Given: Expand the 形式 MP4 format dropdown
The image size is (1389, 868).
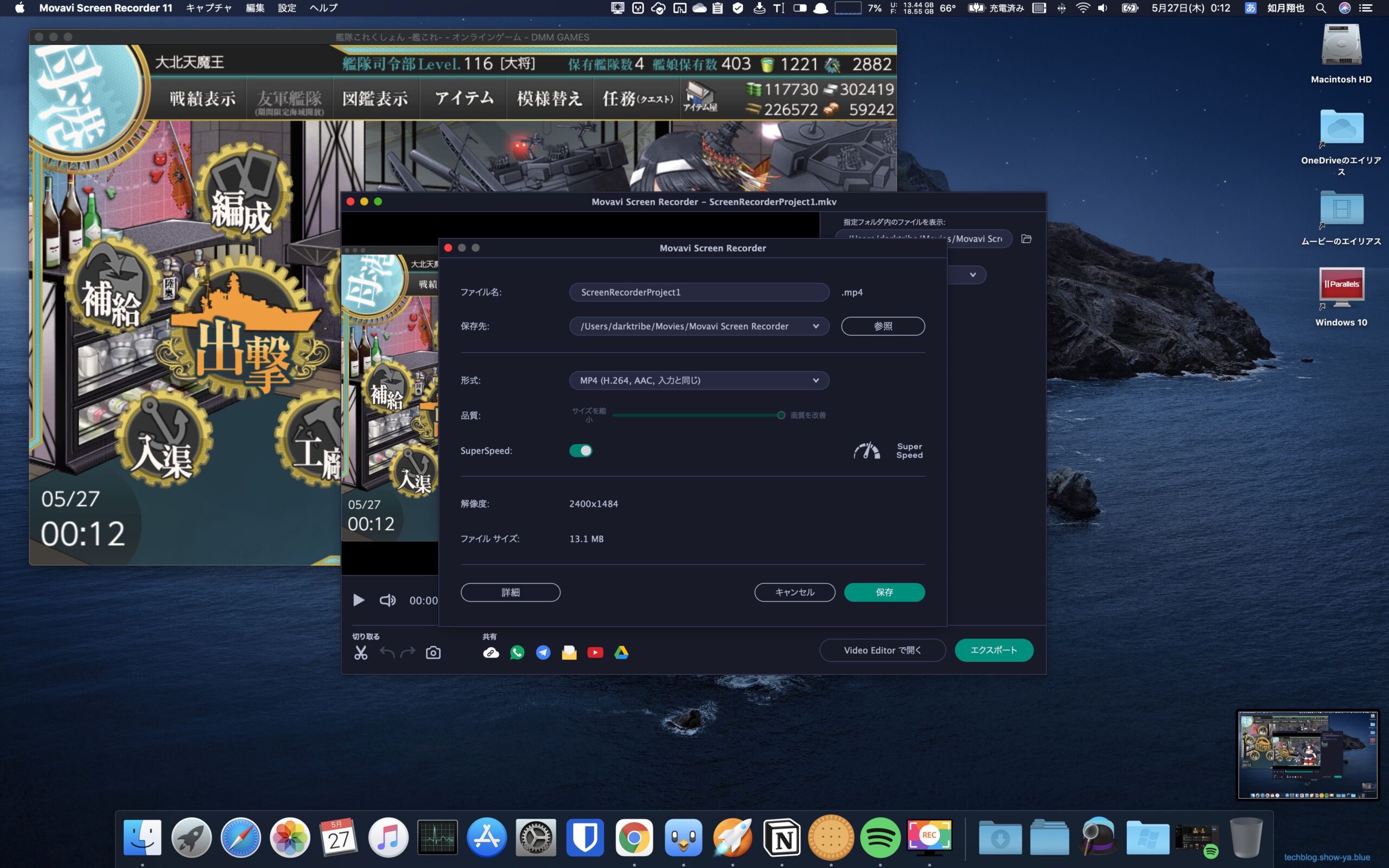Looking at the screenshot, I should [x=815, y=380].
